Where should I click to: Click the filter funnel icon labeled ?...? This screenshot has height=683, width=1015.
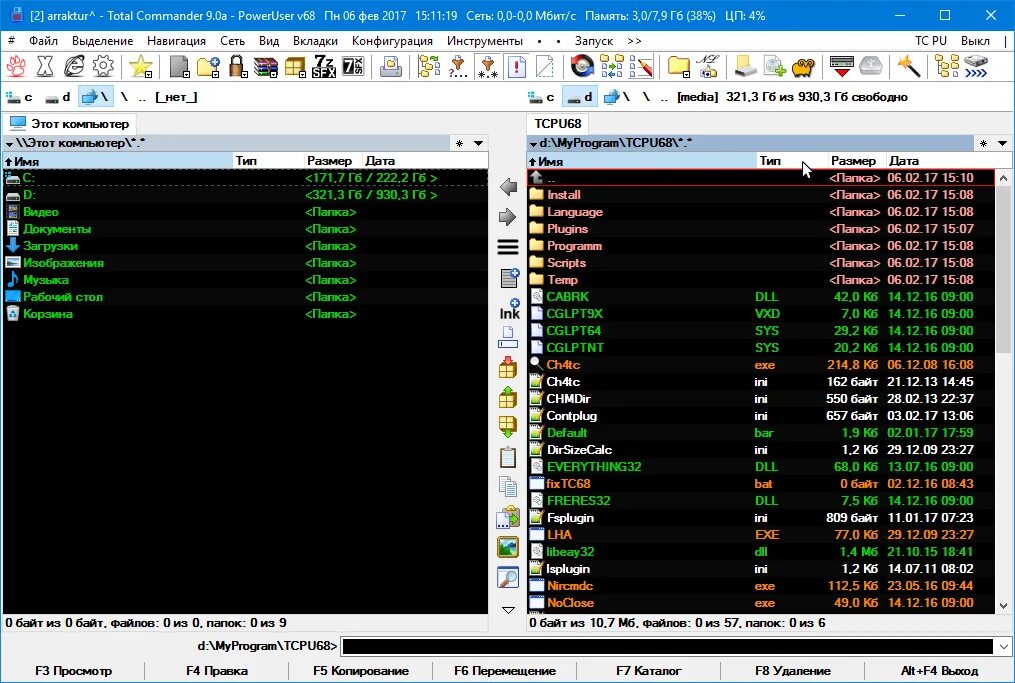point(458,66)
